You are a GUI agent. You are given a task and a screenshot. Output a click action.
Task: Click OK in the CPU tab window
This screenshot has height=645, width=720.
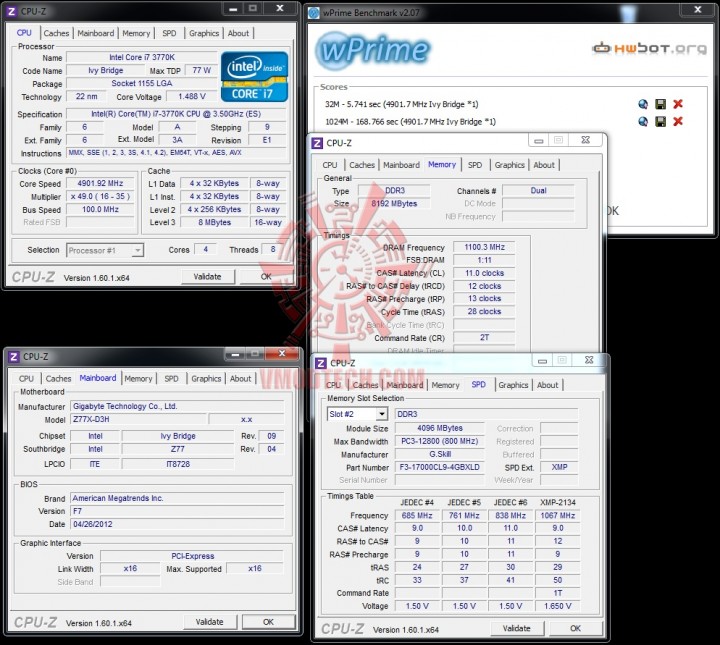(266, 276)
